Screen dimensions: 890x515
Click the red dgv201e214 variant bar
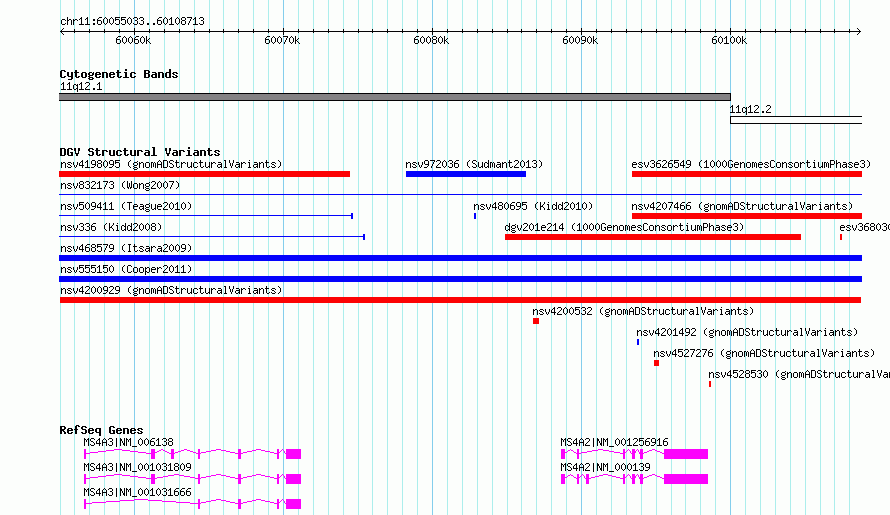pyautogui.click(x=653, y=237)
